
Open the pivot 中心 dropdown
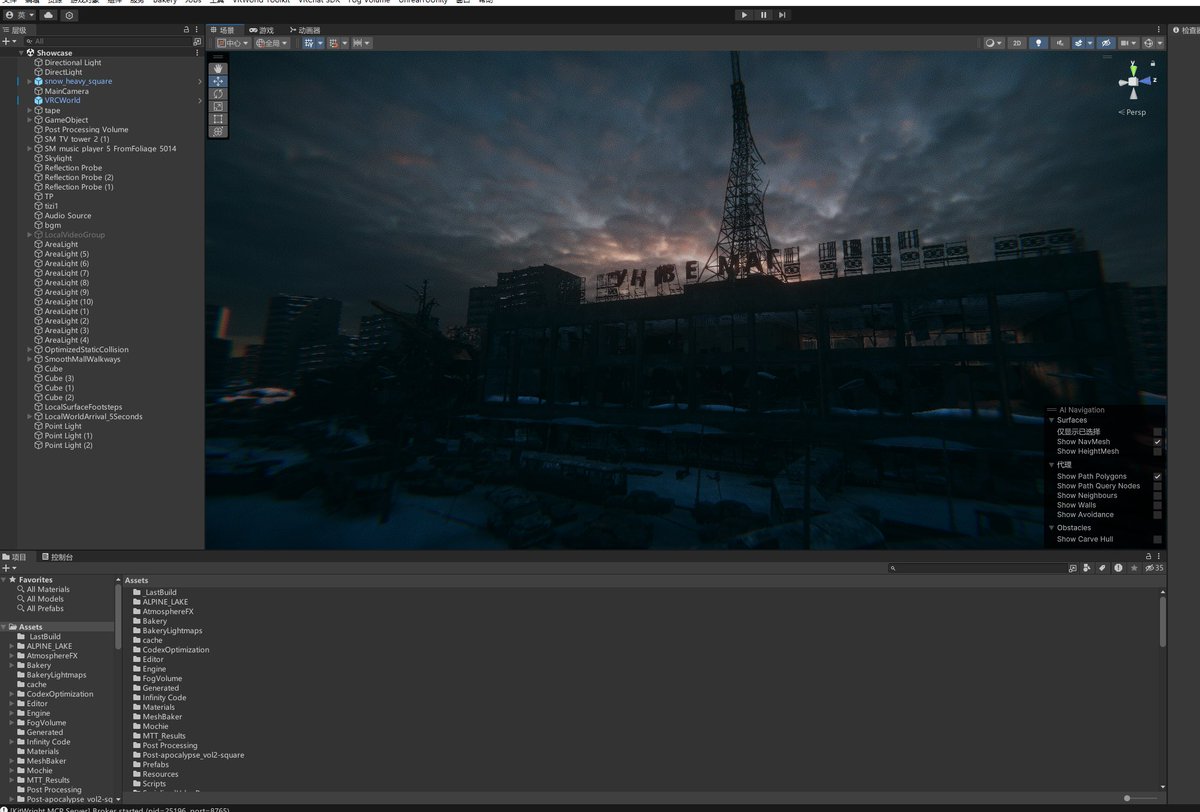232,43
